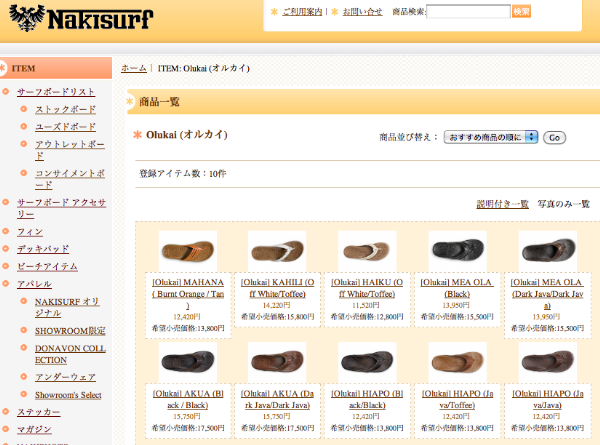
Task: Open [Olukai] MEA OLA (Dark Java) product link
Action: point(547,294)
